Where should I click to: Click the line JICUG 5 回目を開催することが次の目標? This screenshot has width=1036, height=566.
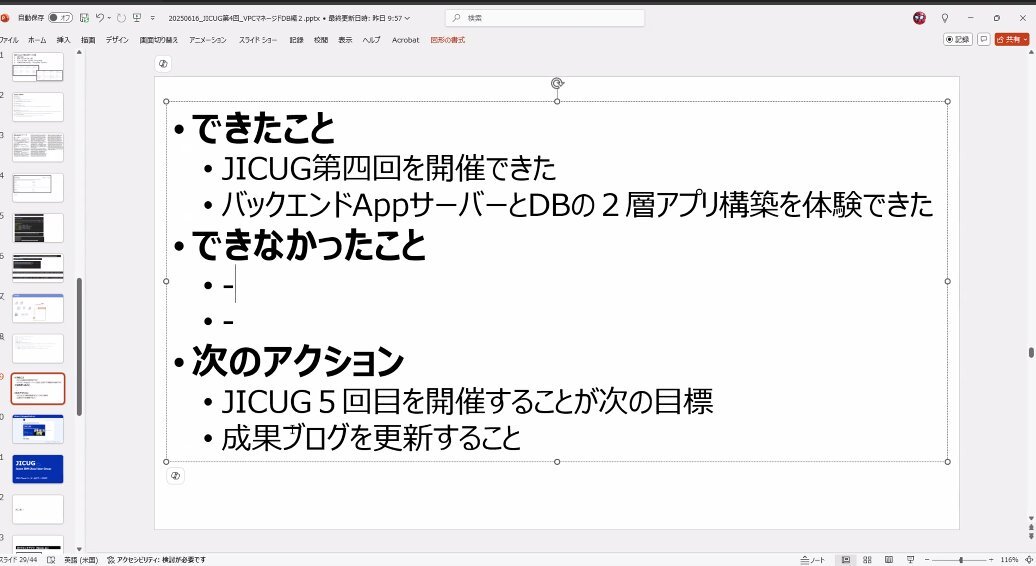tap(467, 402)
